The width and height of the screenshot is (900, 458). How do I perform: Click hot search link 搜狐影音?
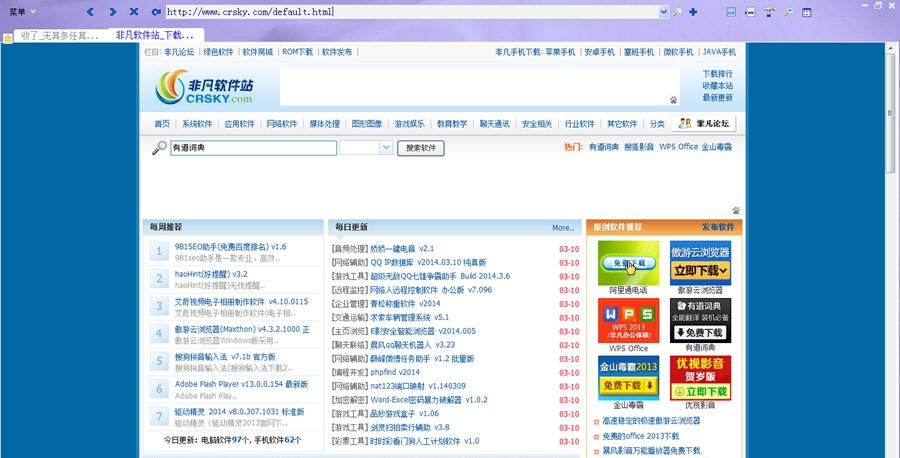(639, 147)
